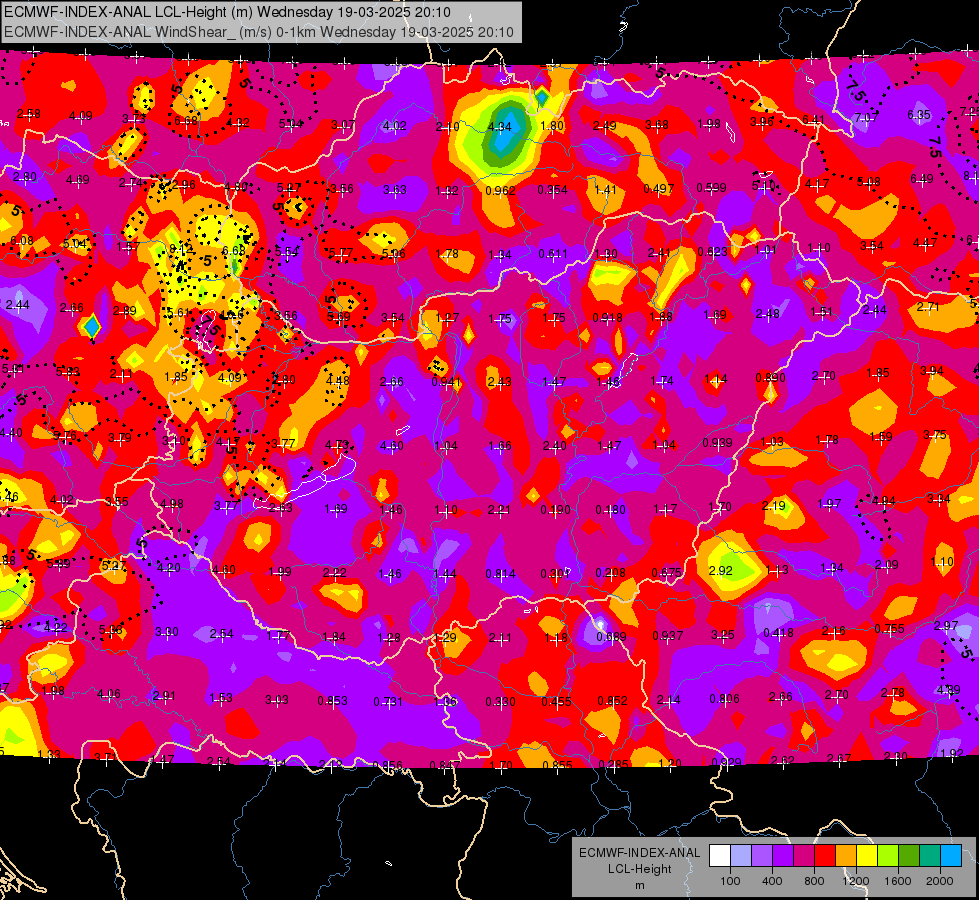Click the map value 0.939
The height and width of the screenshot is (900, 979).
[717, 443]
